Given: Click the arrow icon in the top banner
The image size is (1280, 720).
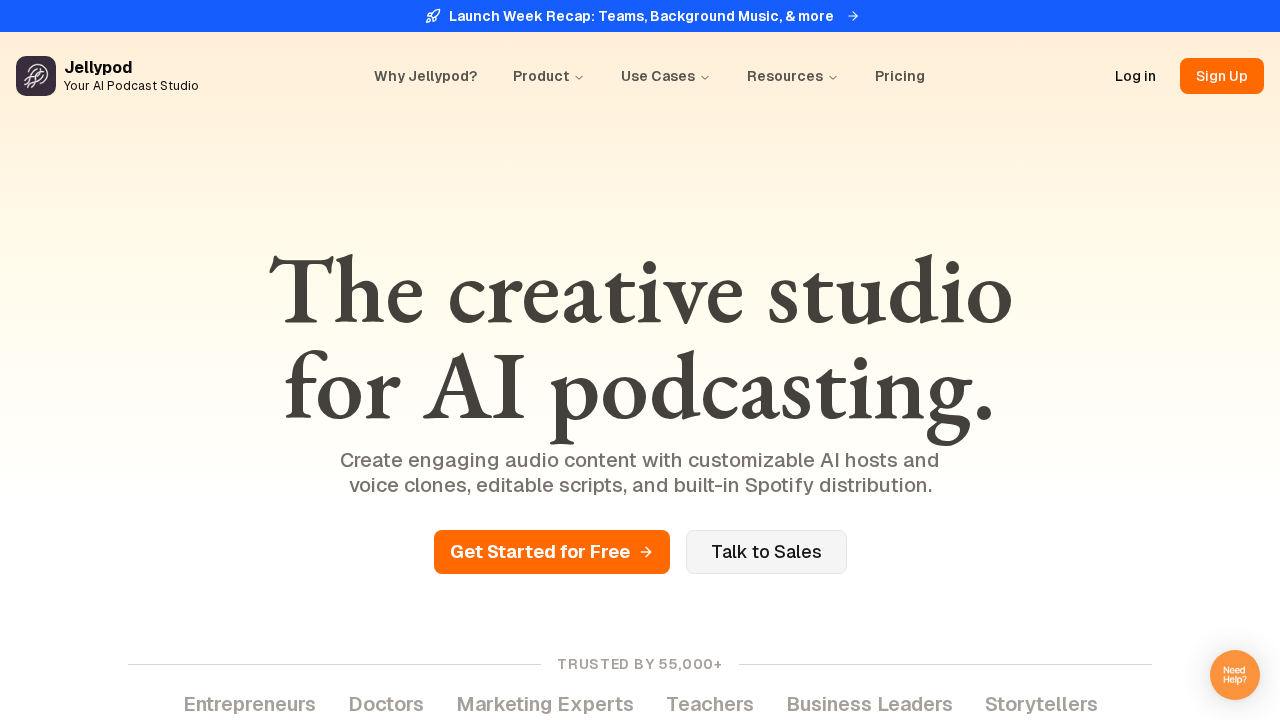Looking at the screenshot, I should pos(853,16).
